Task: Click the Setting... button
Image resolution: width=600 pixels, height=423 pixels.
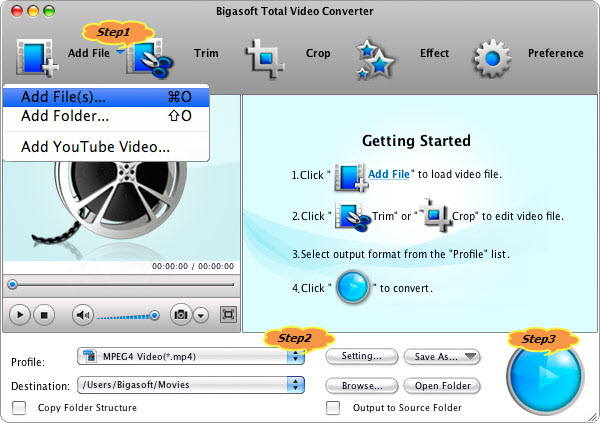Action: (x=362, y=356)
